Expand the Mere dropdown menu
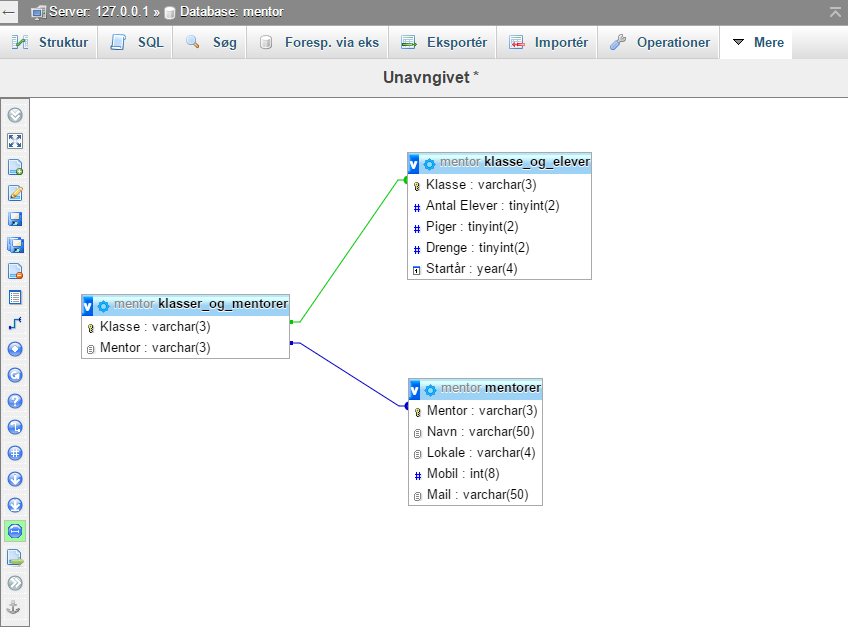The height and width of the screenshot is (627, 848). [x=757, y=42]
